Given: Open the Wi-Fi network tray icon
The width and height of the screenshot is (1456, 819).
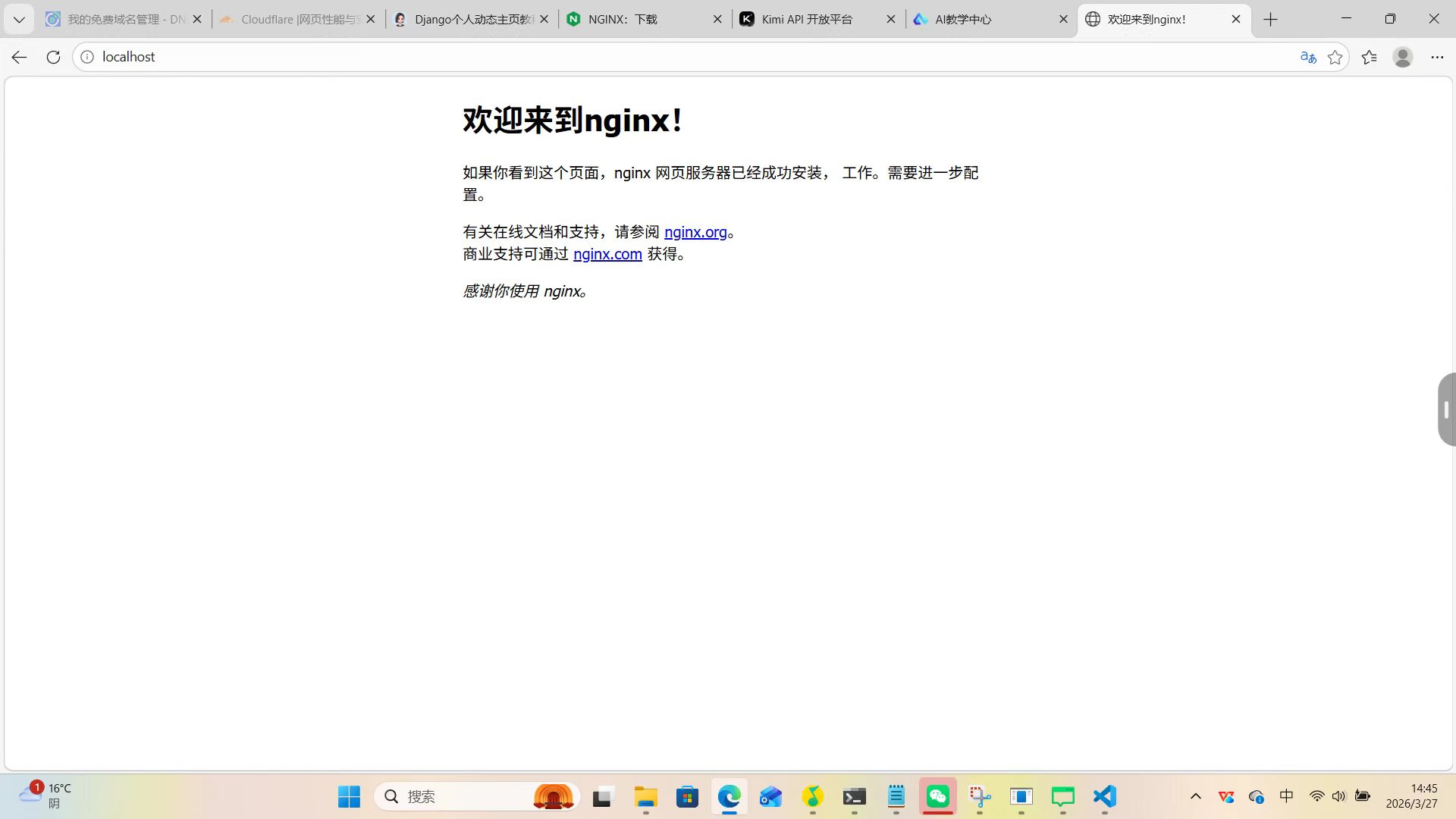Looking at the screenshot, I should point(1316,796).
